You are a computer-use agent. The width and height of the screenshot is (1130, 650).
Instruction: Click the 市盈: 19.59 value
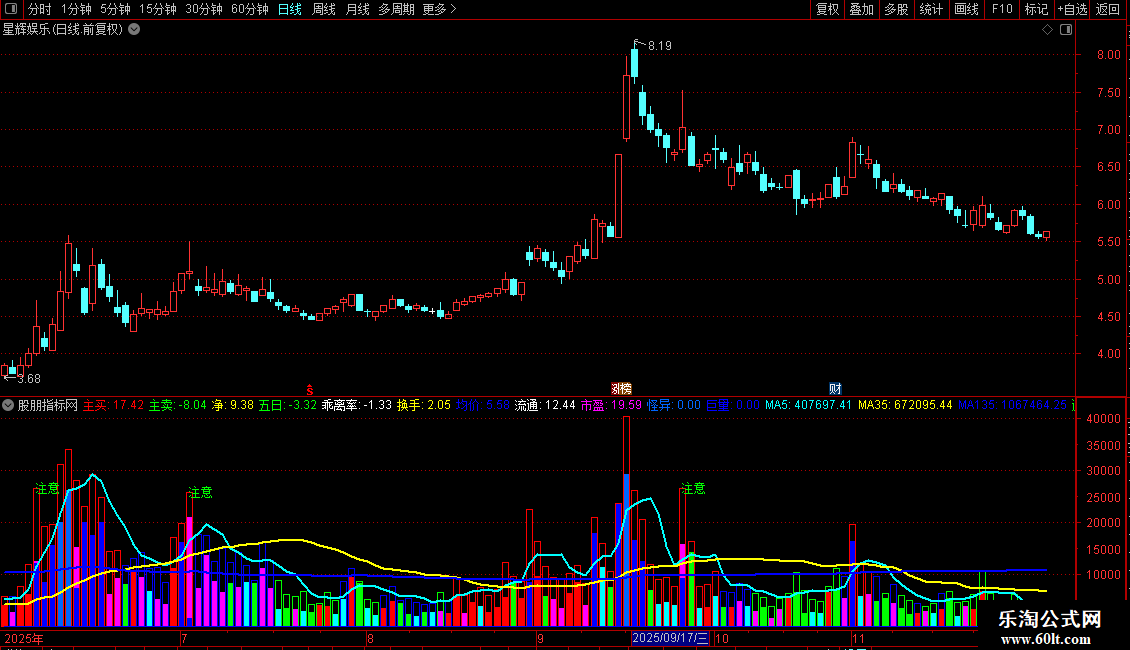point(611,405)
